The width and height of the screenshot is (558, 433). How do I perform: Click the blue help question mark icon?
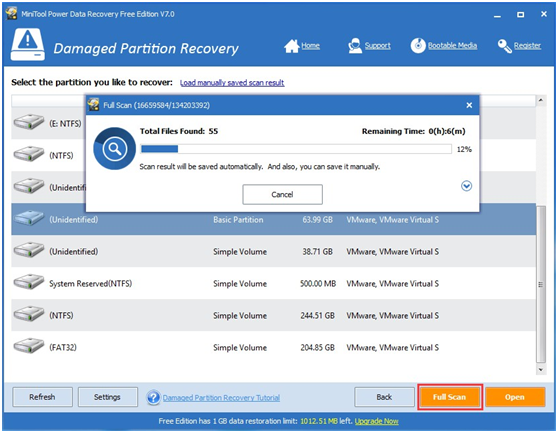click(153, 397)
